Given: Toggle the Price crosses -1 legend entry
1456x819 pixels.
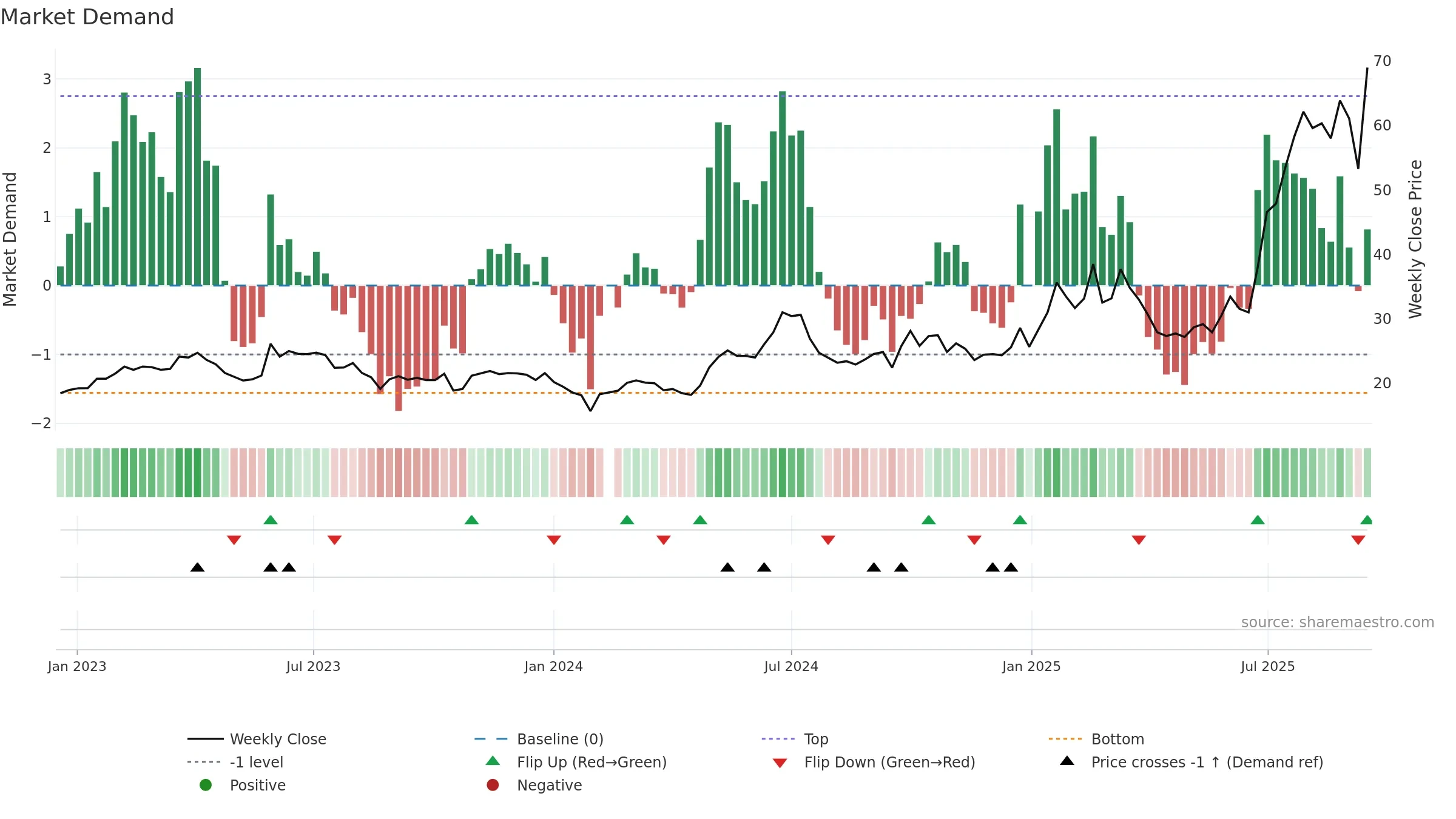Looking at the screenshot, I should (x=1191, y=762).
